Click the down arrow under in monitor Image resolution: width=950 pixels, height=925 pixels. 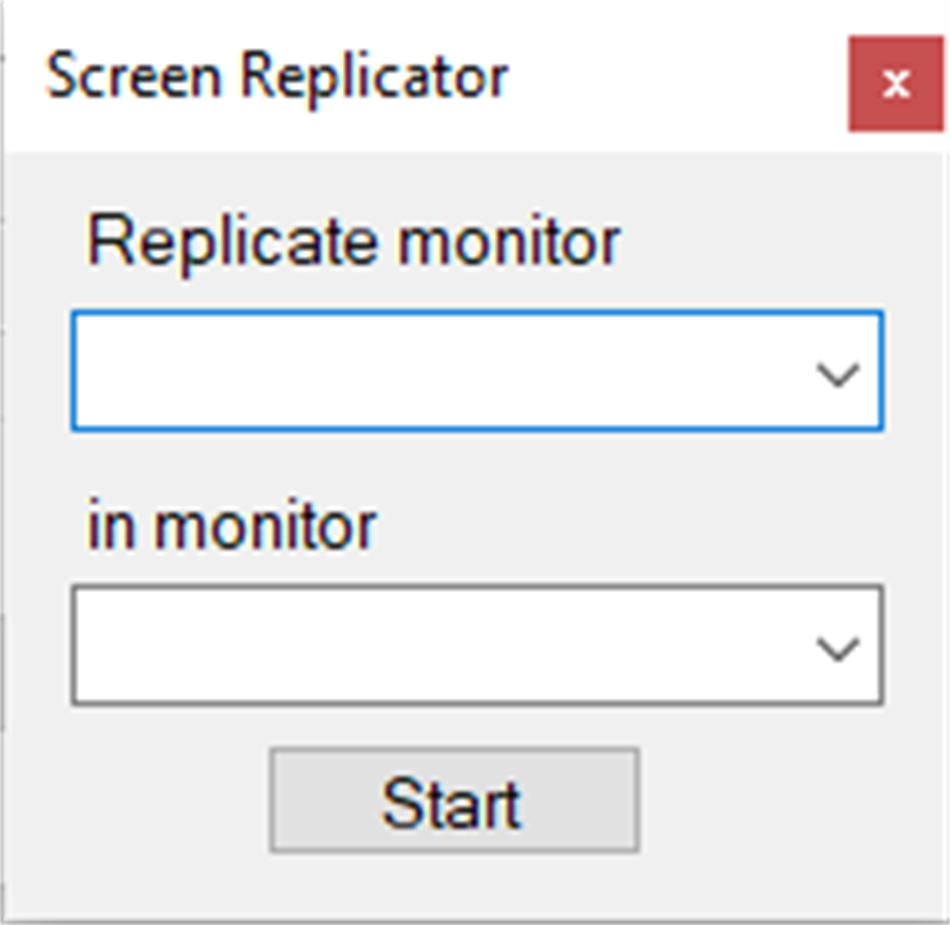click(x=838, y=649)
